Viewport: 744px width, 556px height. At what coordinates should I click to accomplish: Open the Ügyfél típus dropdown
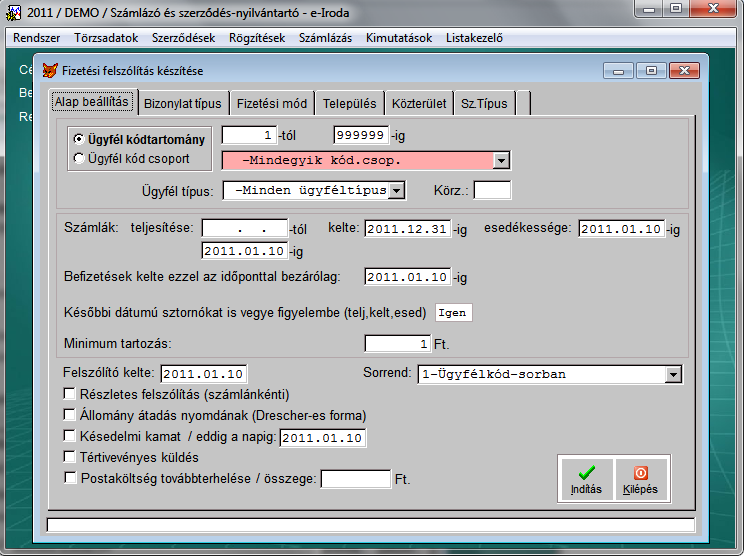396,189
